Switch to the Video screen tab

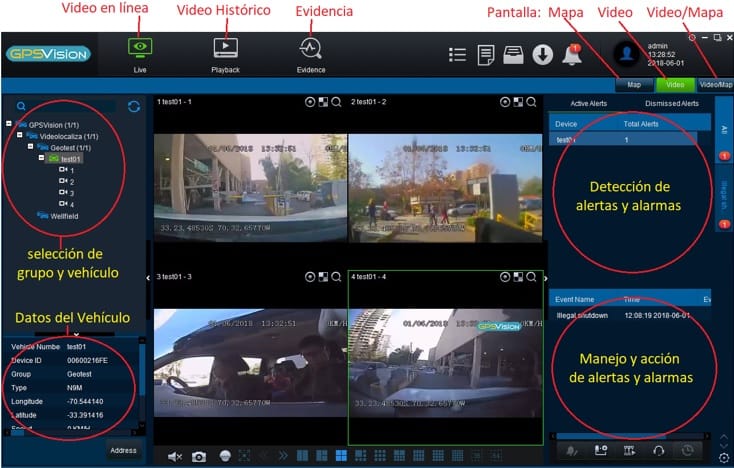(x=675, y=85)
